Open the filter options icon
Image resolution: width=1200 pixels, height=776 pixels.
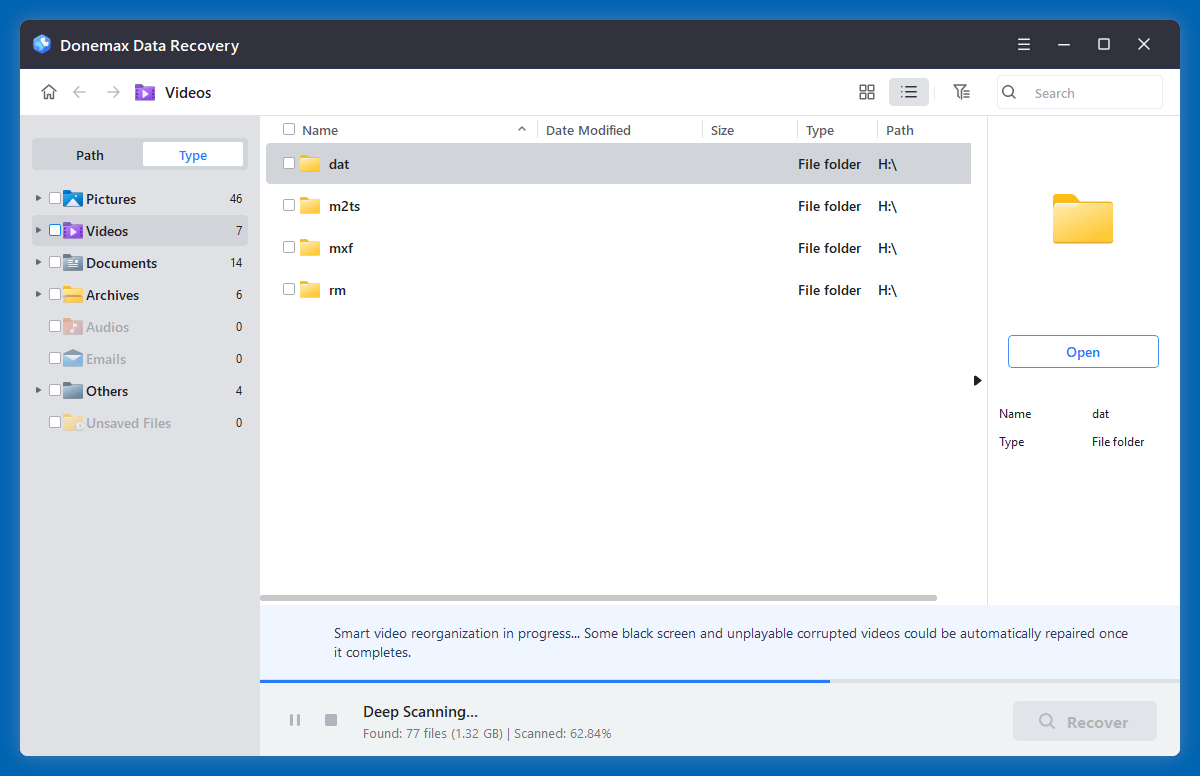(x=961, y=91)
